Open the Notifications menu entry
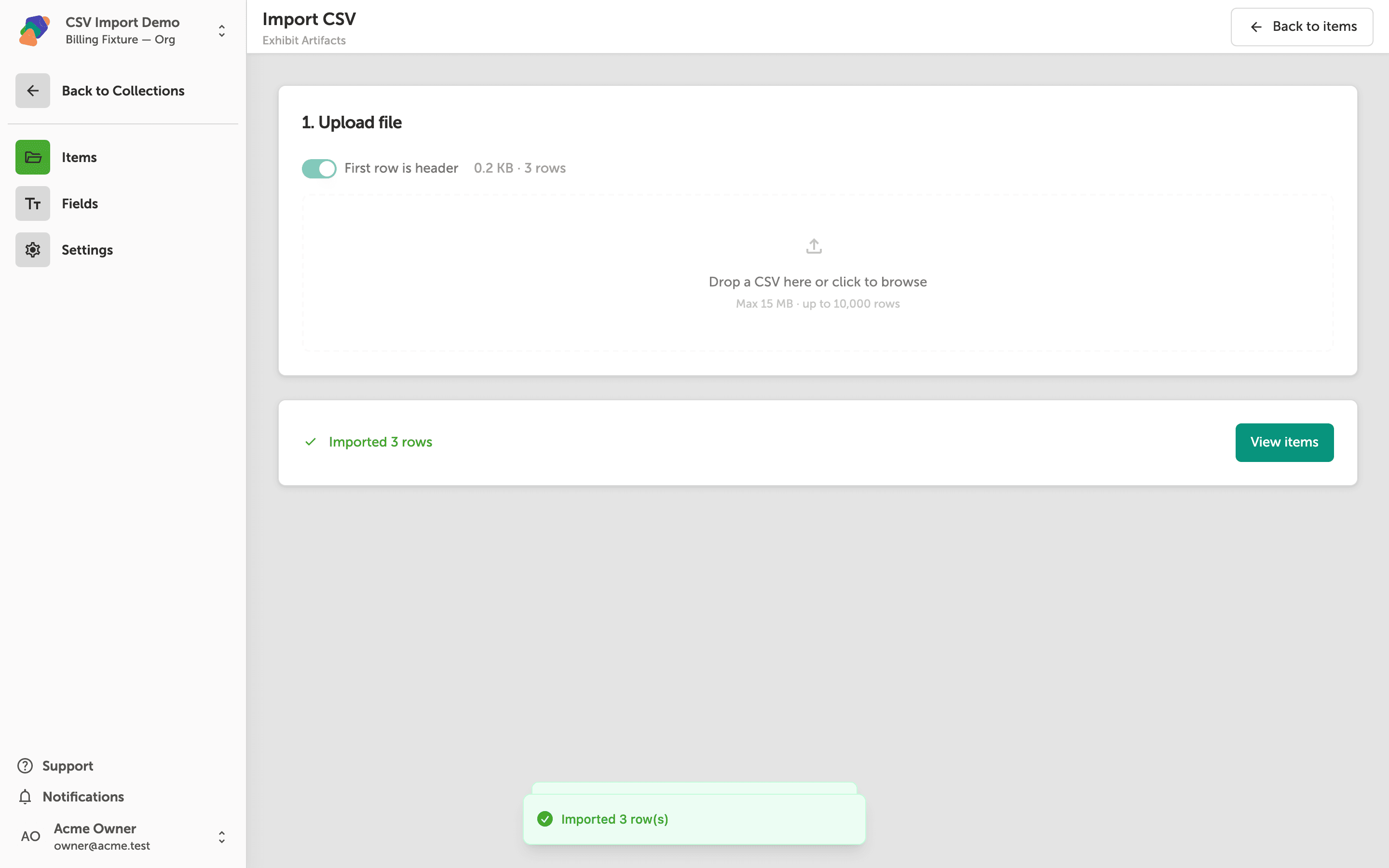 [82, 797]
